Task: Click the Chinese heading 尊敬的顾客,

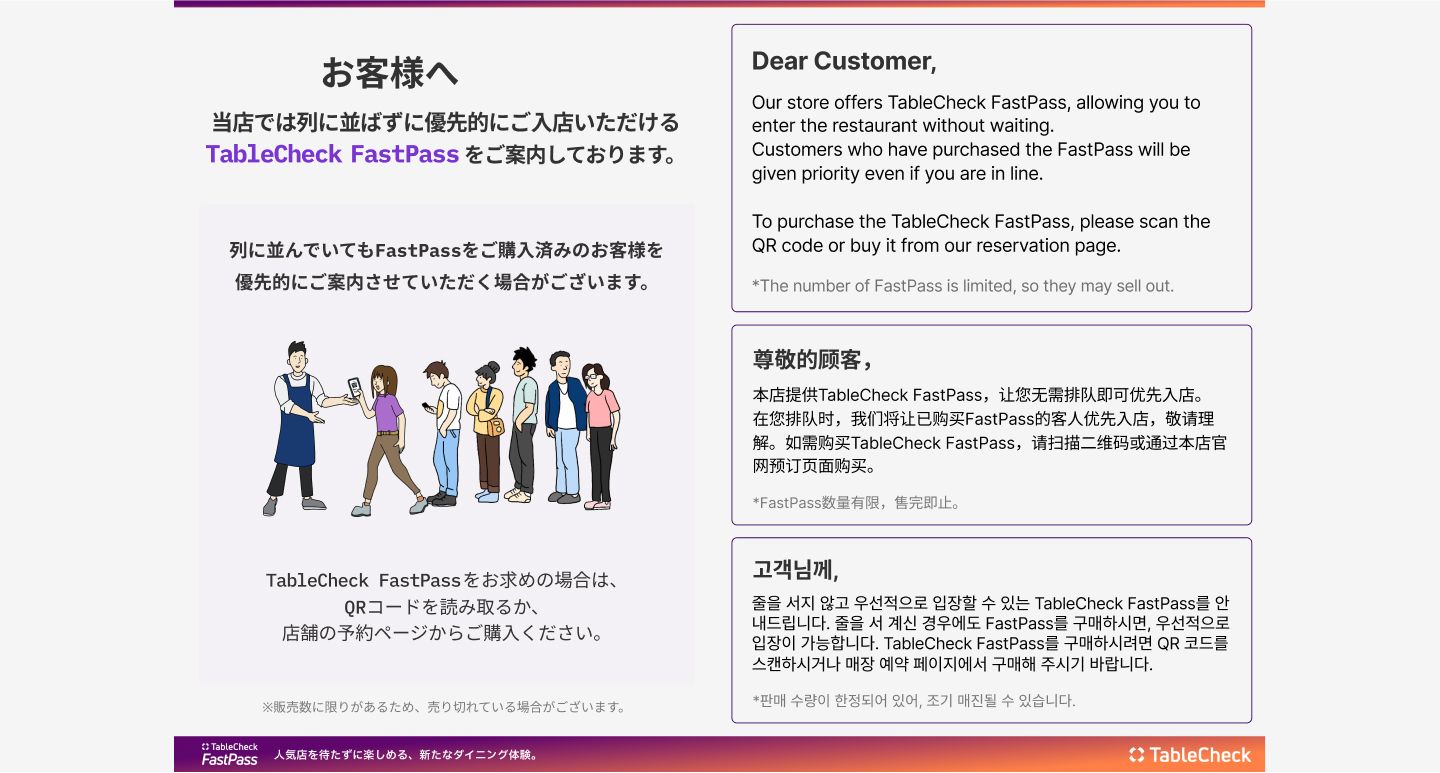Action: click(x=813, y=360)
